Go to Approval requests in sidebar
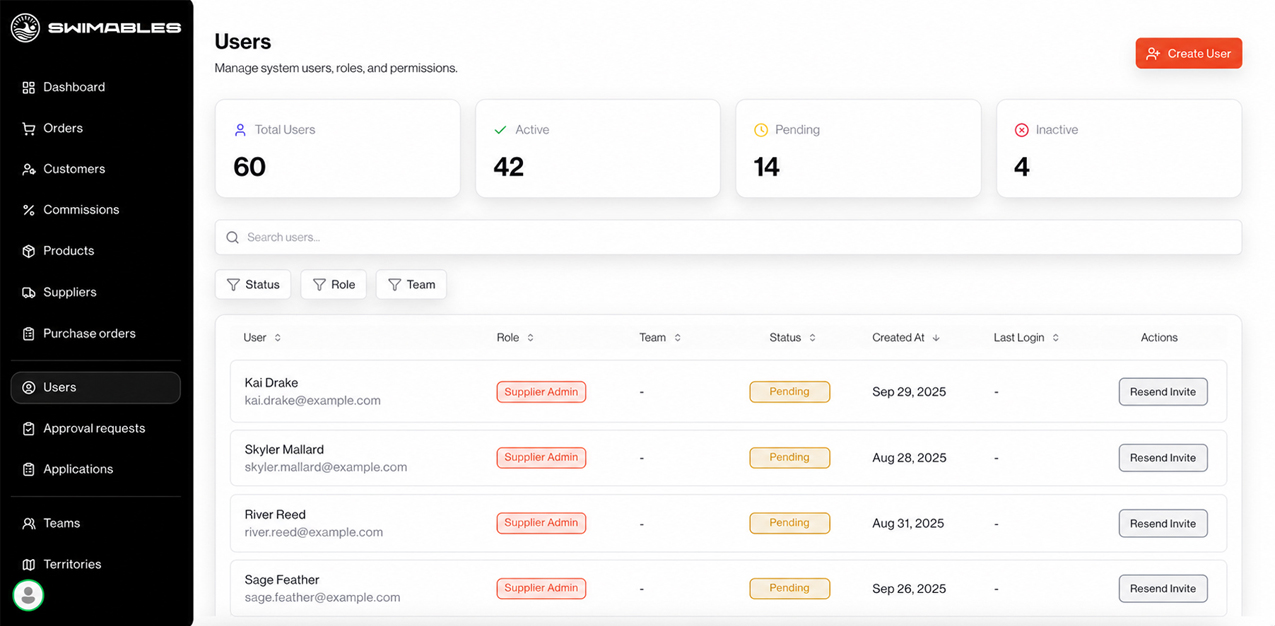 [95, 428]
